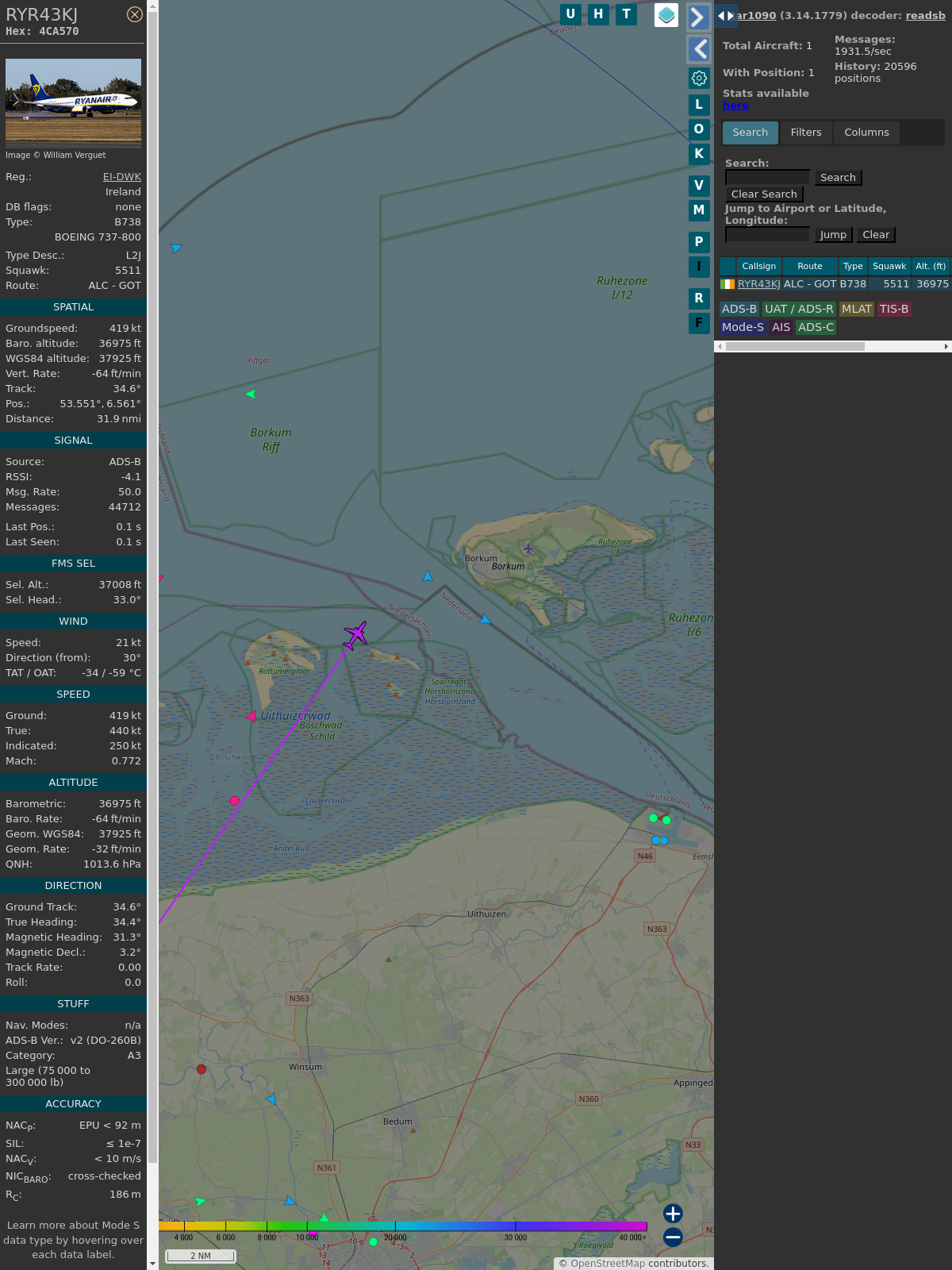Click the altitude color scale bar
952x1270 pixels.
403,1226
